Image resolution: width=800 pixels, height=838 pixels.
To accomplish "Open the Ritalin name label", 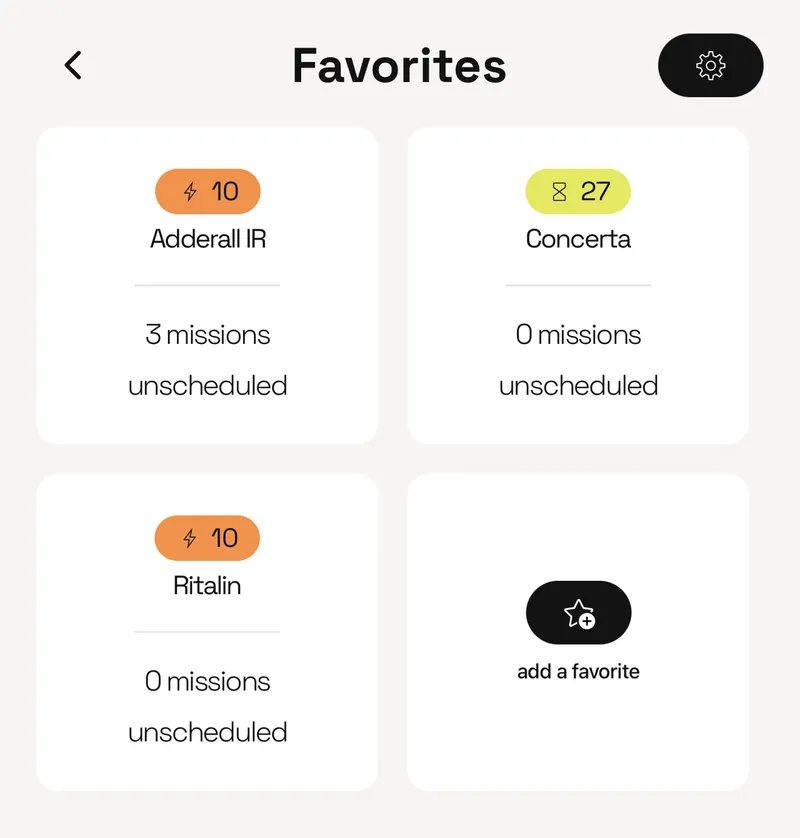I will pos(207,585).
